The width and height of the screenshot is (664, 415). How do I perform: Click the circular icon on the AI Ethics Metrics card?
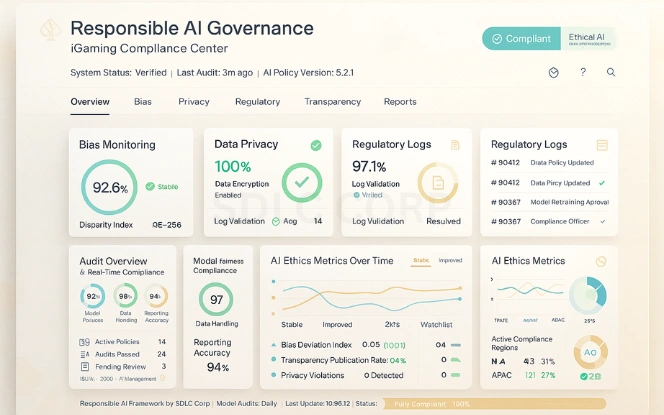click(601, 261)
